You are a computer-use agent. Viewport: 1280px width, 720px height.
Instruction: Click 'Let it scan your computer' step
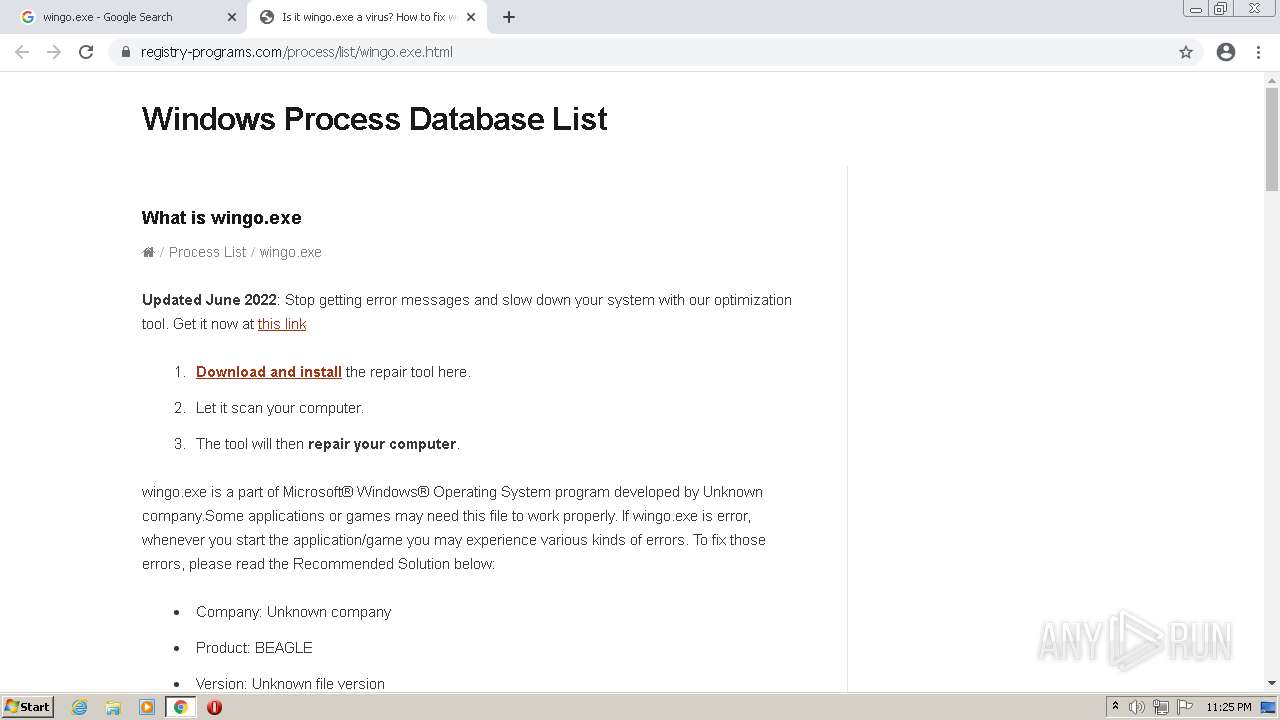click(x=280, y=408)
